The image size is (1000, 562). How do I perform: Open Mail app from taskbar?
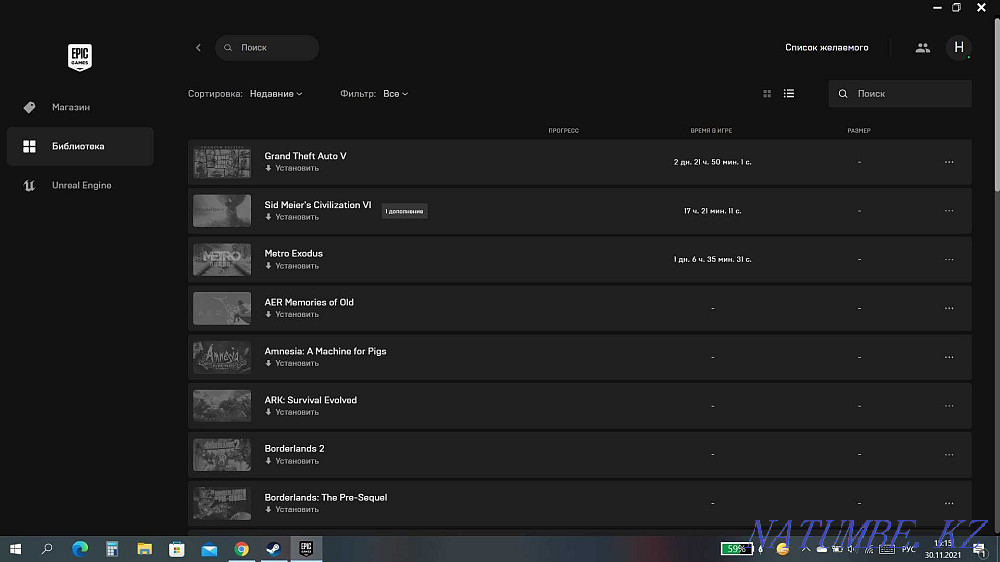[209, 549]
